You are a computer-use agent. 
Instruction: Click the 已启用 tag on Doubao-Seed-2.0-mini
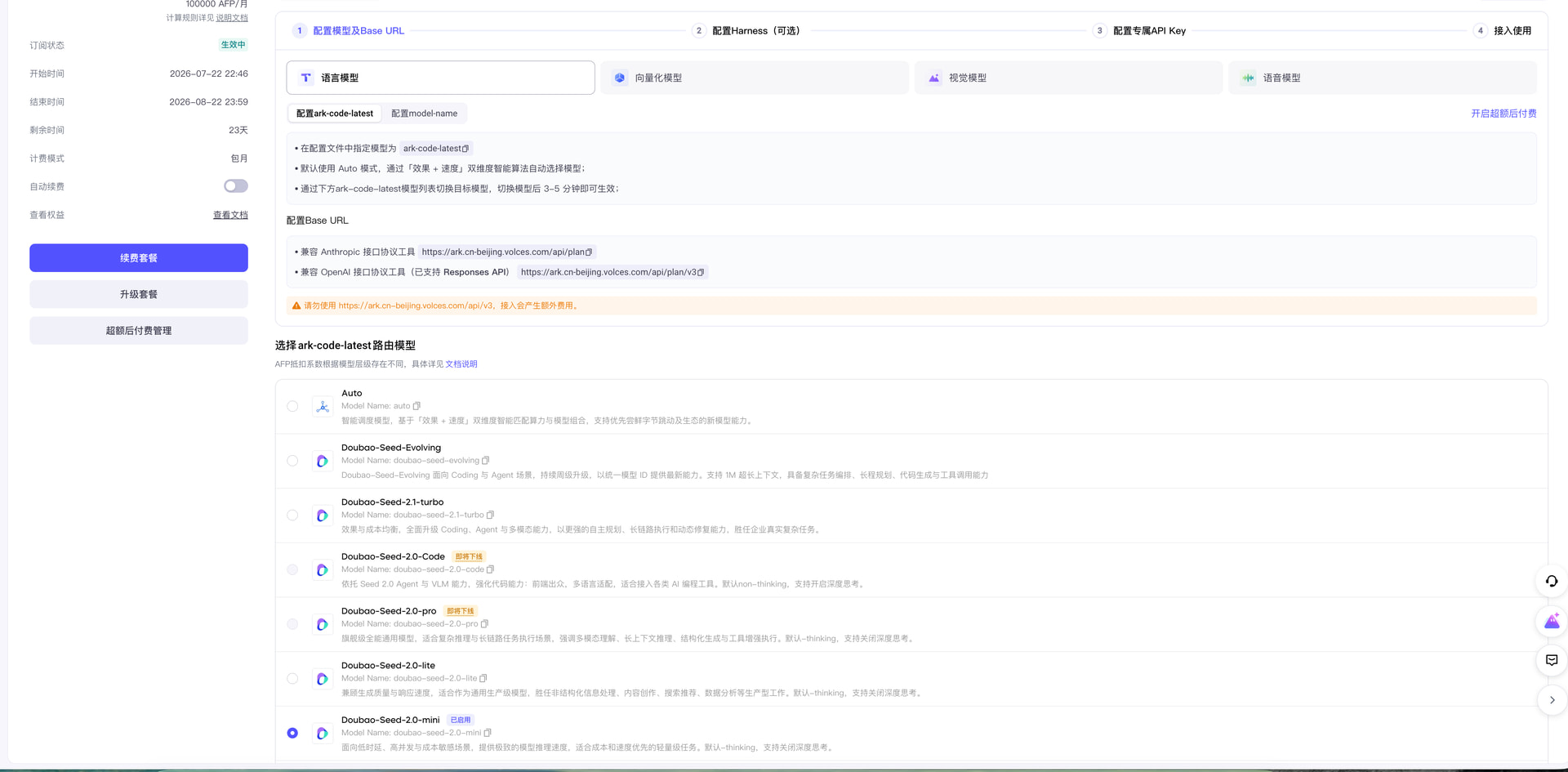461,721
